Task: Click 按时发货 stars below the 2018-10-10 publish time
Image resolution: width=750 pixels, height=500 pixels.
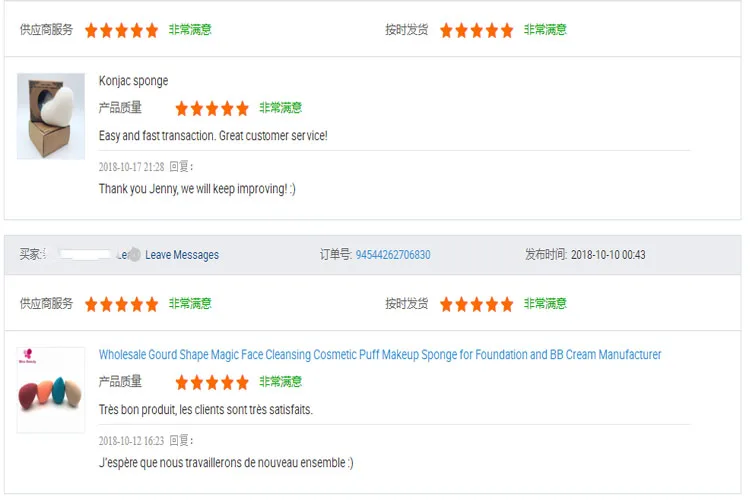Action: 476,304
